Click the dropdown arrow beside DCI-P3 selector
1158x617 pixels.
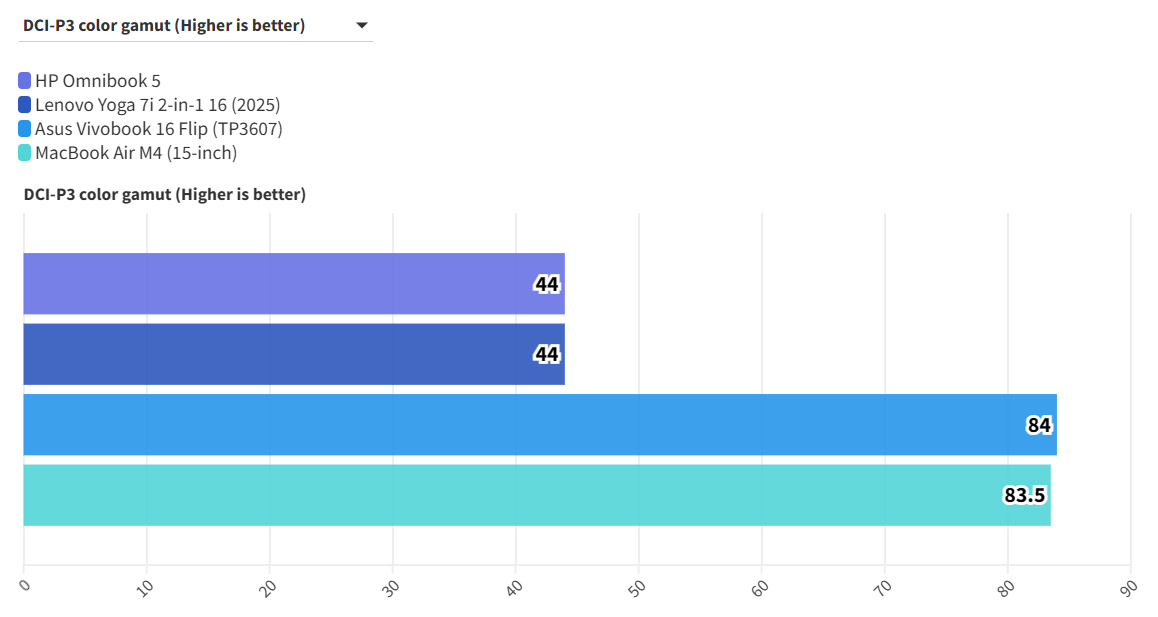click(362, 26)
